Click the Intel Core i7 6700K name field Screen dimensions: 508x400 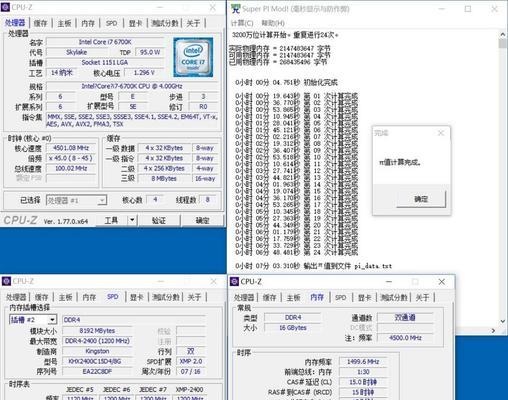pyautogui.click(x=105, y=42)
